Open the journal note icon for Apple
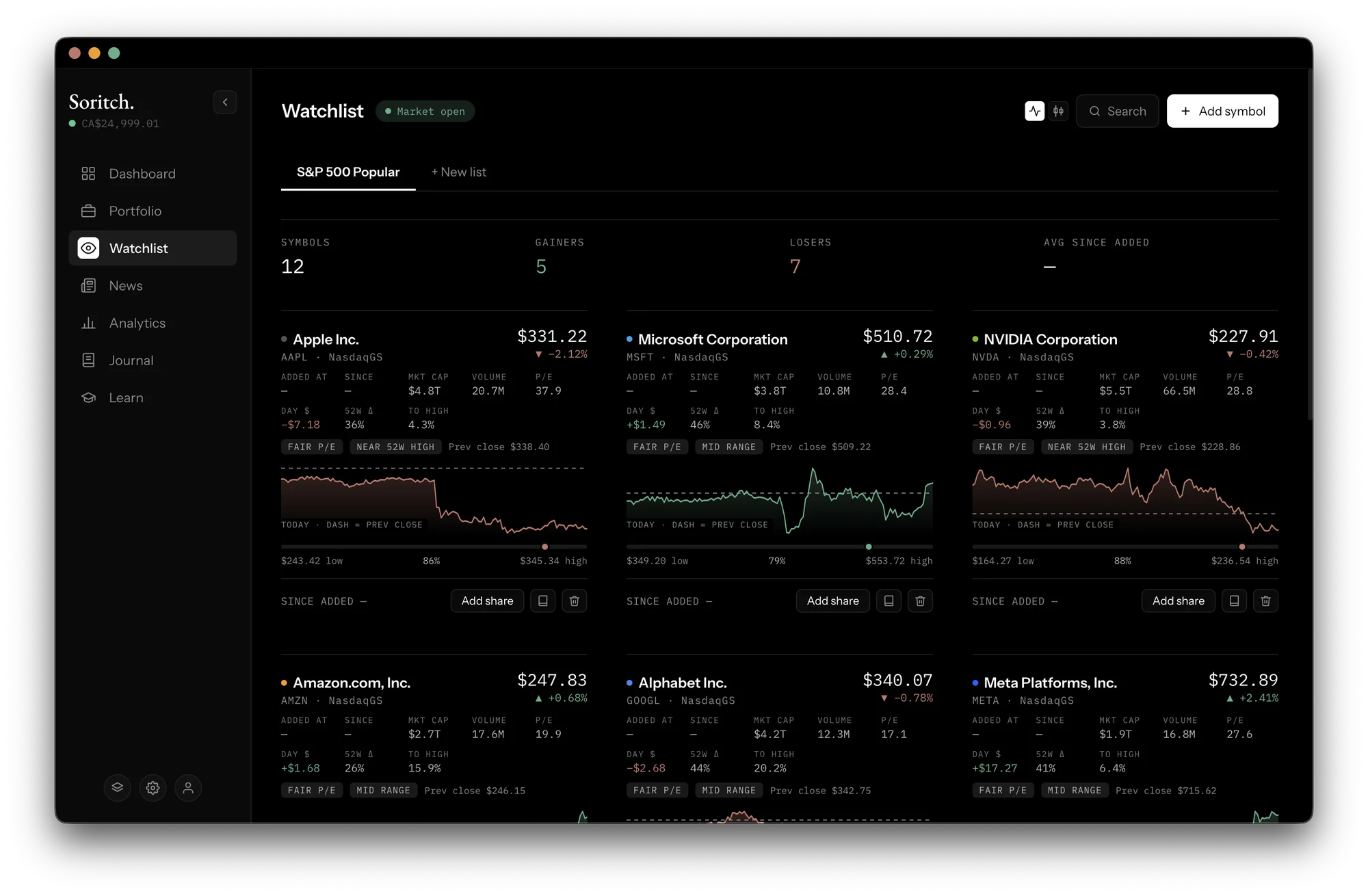 coord(543,601)
